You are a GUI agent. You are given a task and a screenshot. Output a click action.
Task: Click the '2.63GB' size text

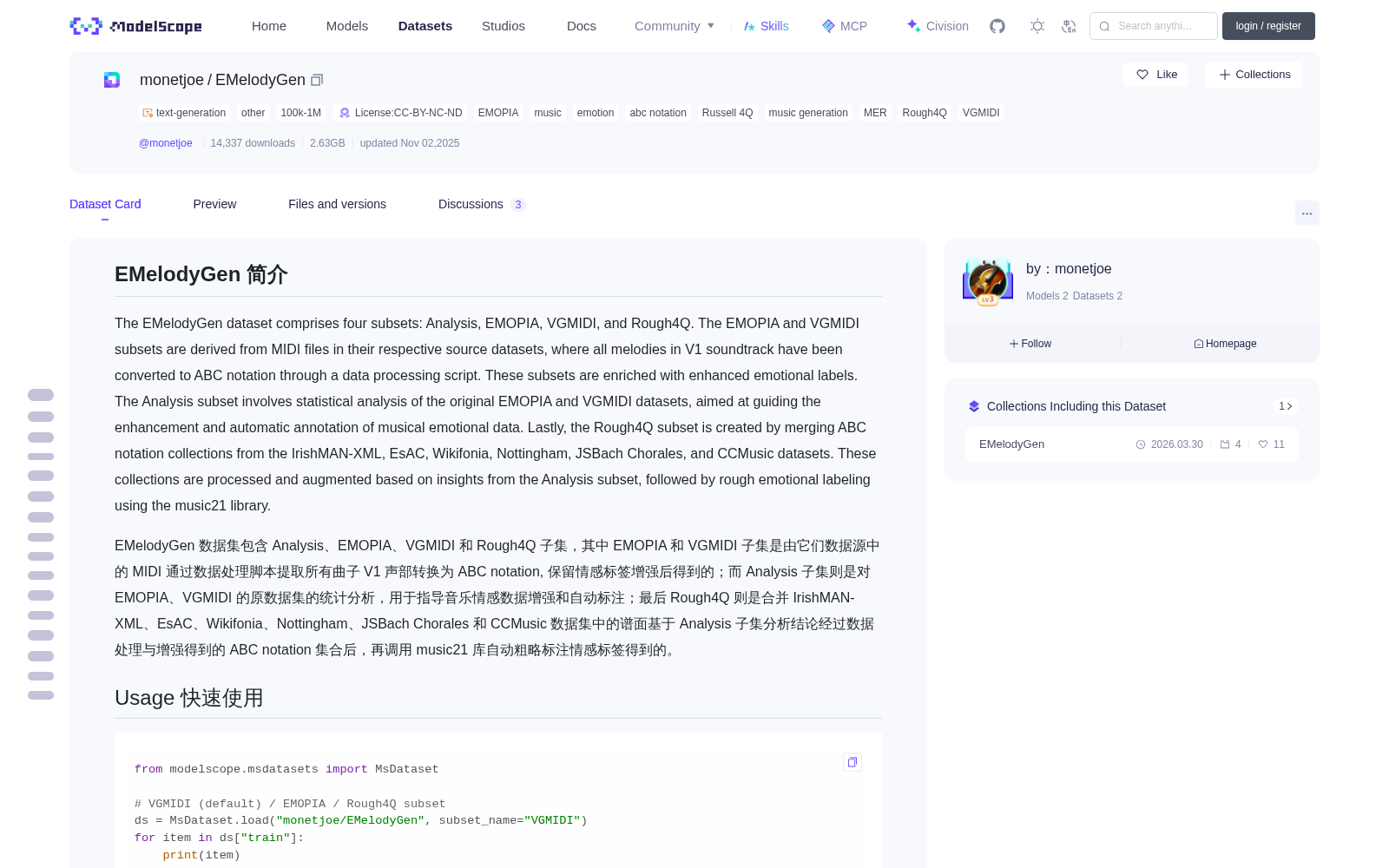(327, 143)
